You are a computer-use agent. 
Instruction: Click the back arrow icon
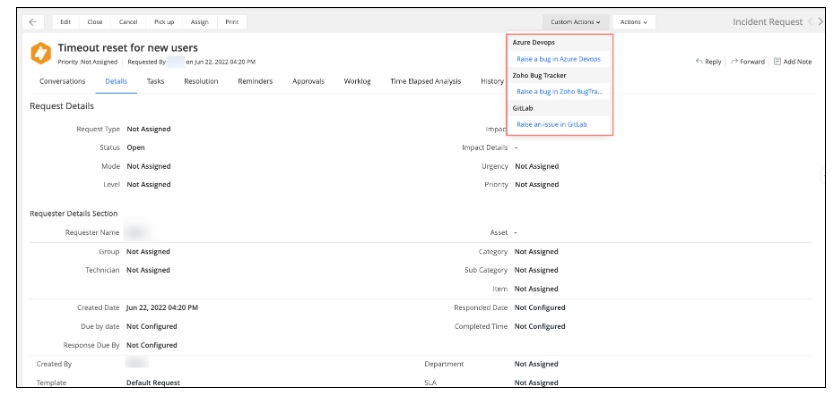(33, 22)
